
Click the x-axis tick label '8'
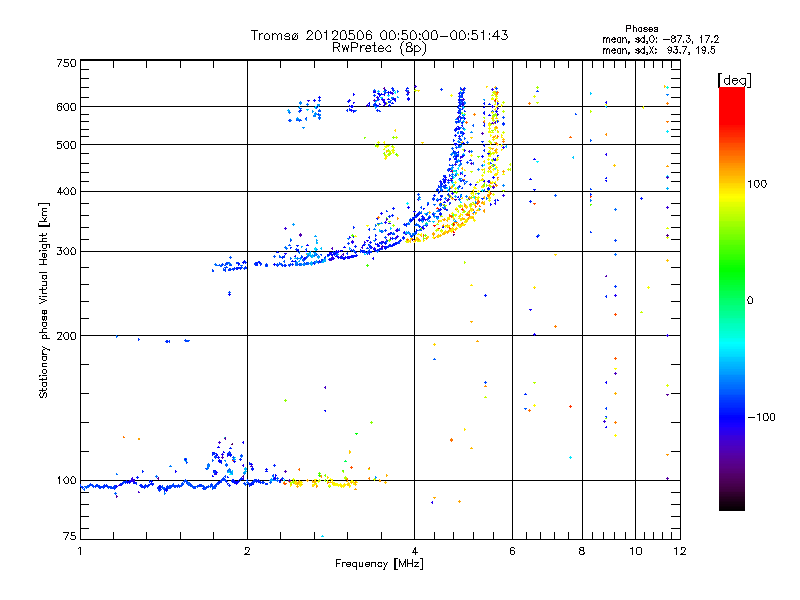tap(582, 551)
